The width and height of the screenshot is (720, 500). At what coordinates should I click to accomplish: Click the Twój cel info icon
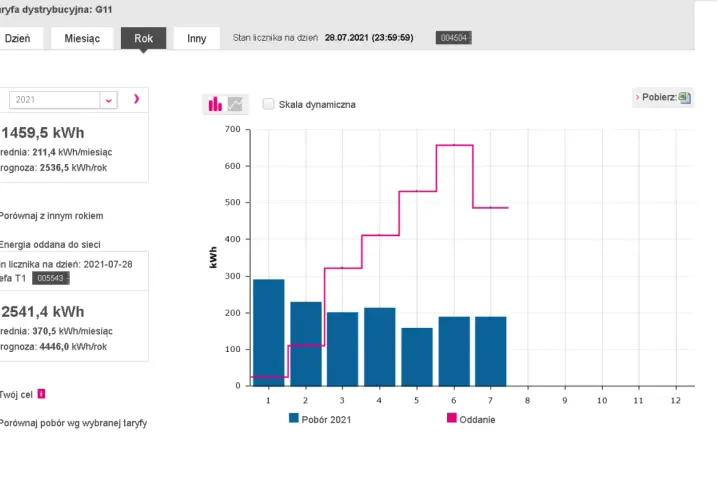pyautogui.click(x=41, y=394)
